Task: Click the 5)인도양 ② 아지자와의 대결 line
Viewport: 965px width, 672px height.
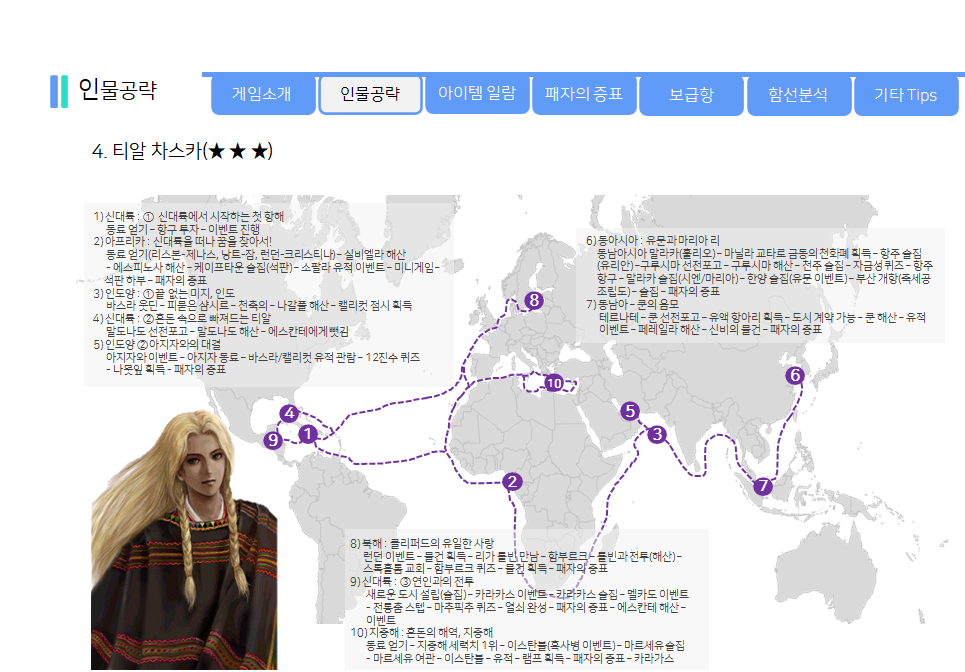Action: [x=157, y=345]
